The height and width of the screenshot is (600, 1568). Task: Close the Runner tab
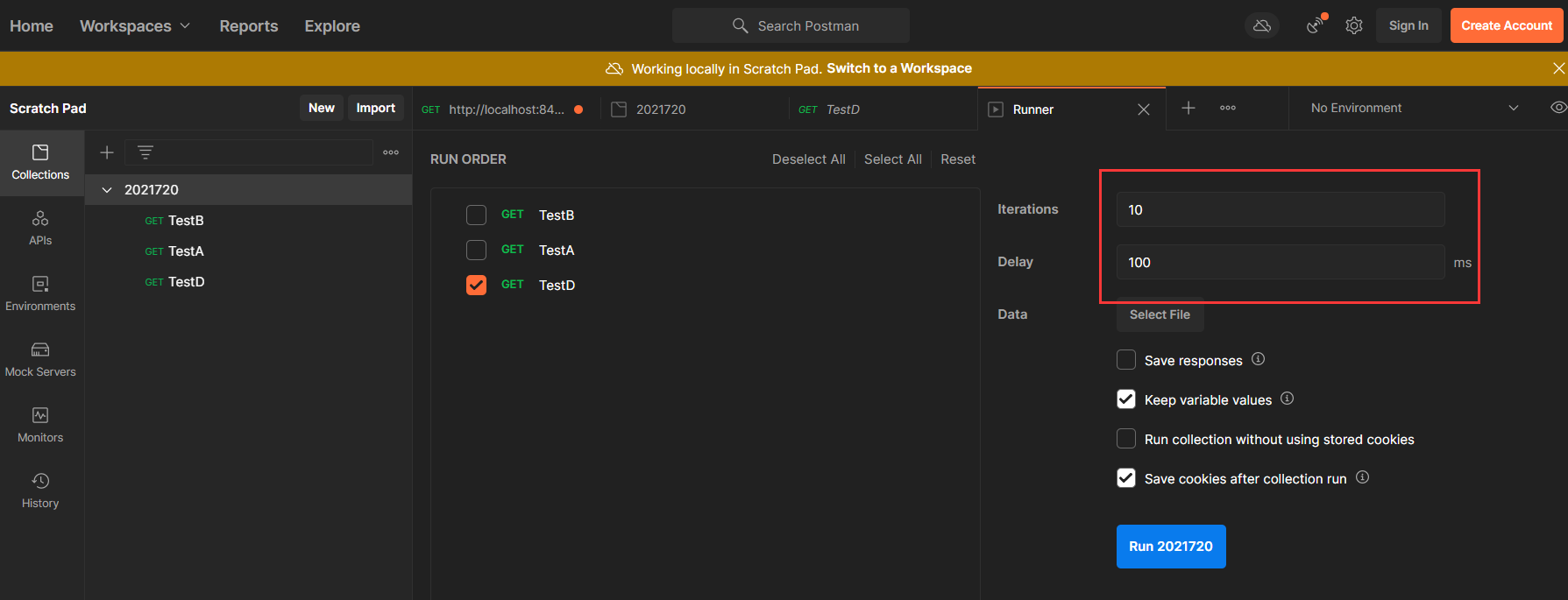[1144, 109]
